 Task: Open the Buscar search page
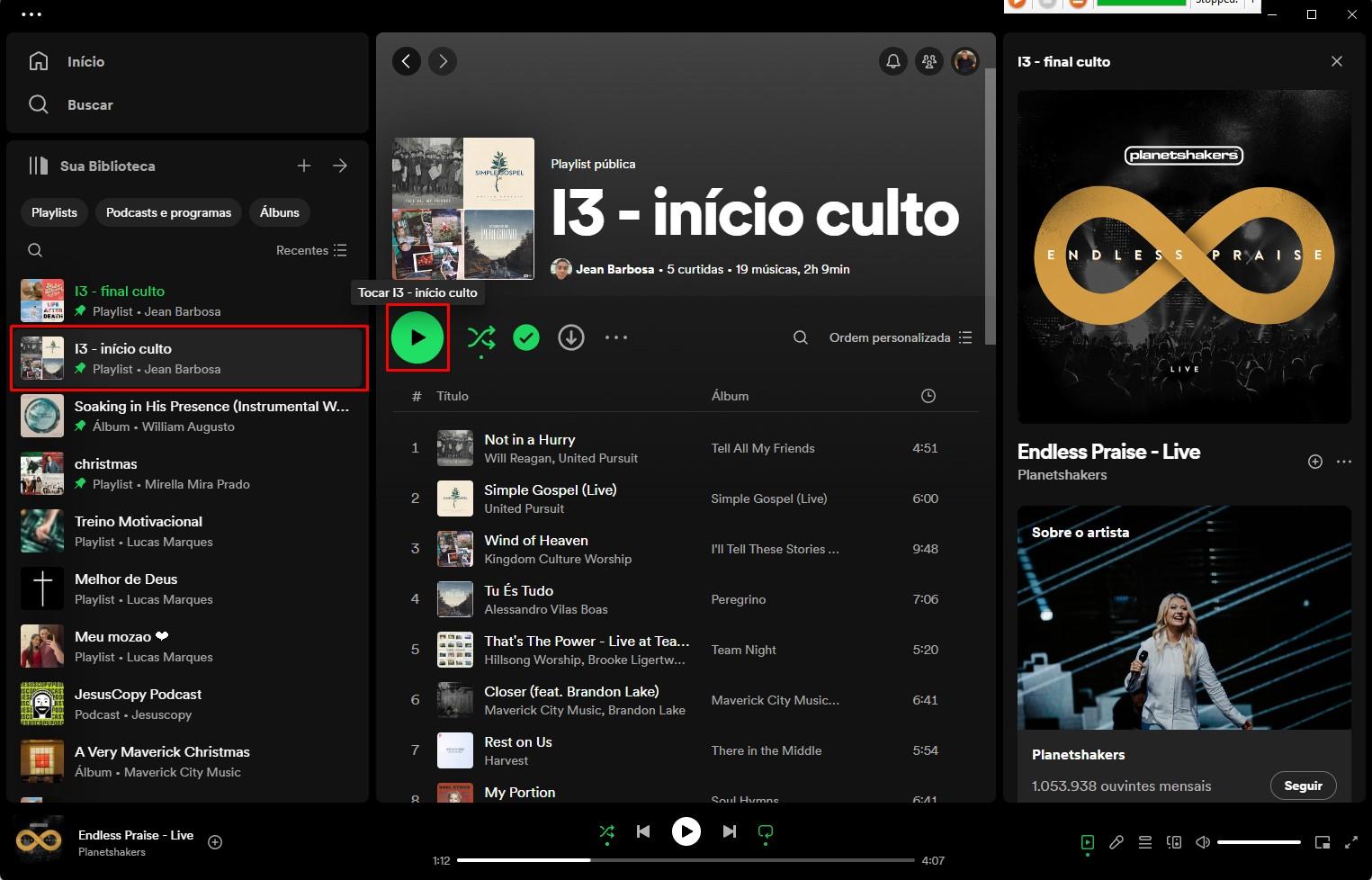point(70,104)
